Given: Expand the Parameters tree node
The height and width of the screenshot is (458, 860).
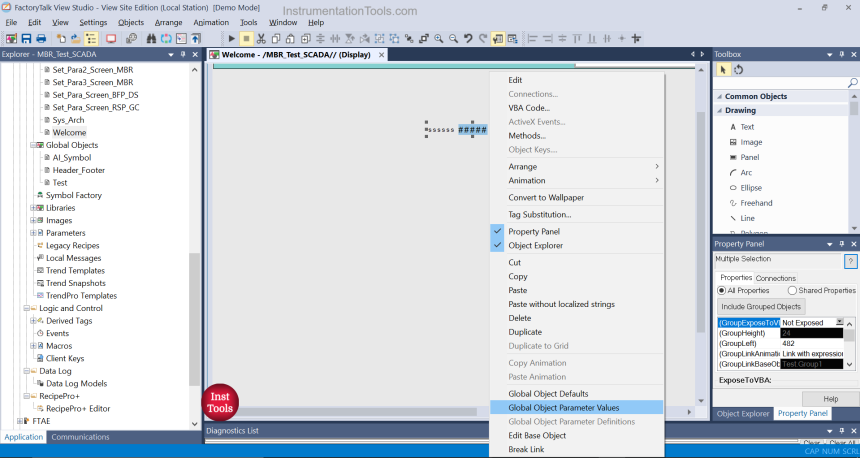Looking at the screenshot, I should (33, 233).
